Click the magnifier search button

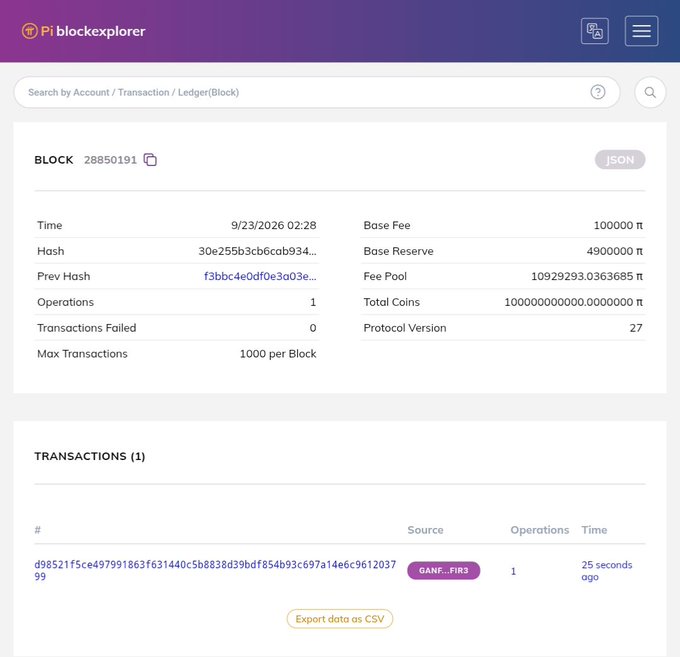650,92
